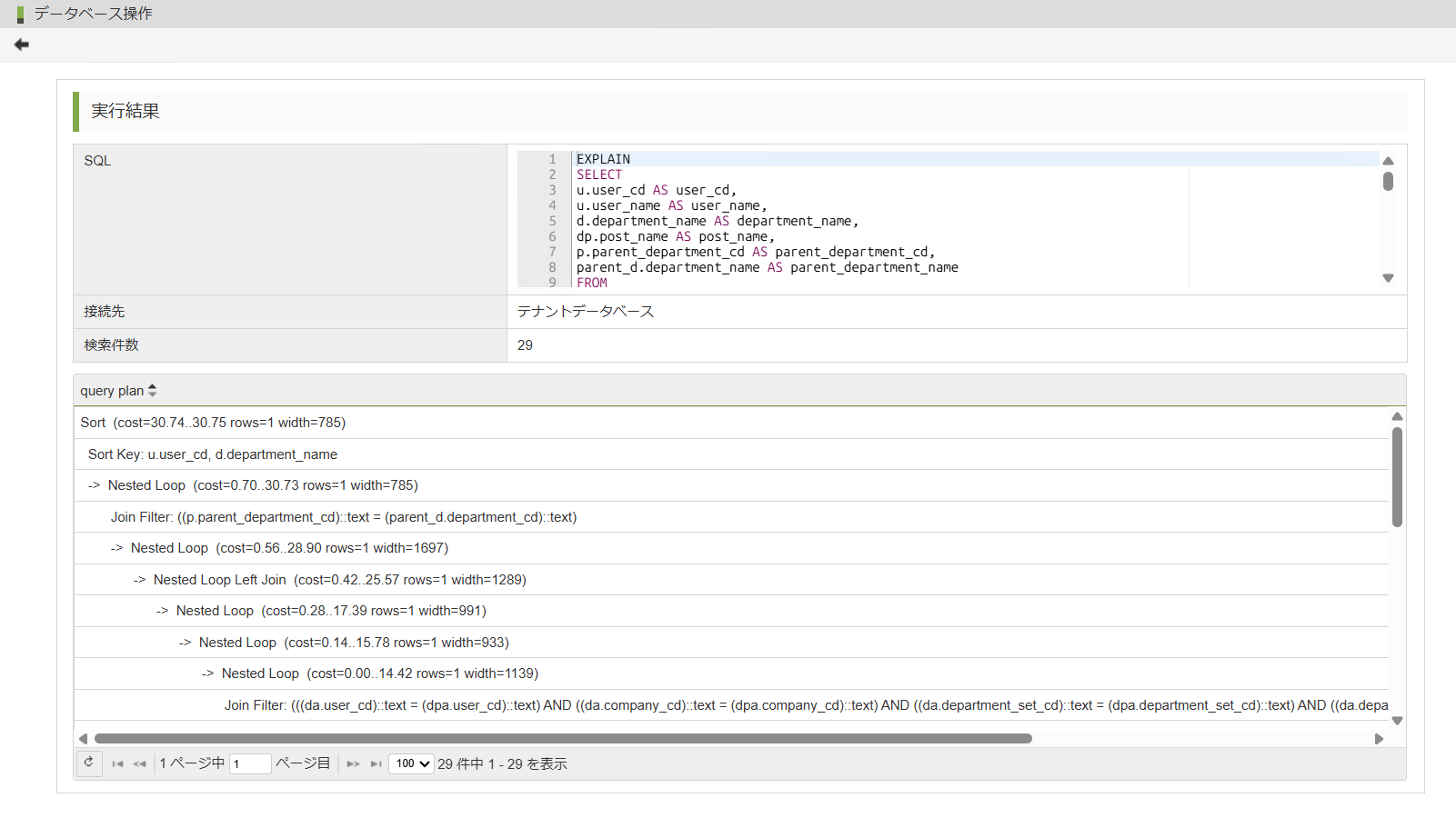The image size is (1456, 828).
Task: Click EXPLAIN line in SQL editor
Action: (x=604, y=159)
